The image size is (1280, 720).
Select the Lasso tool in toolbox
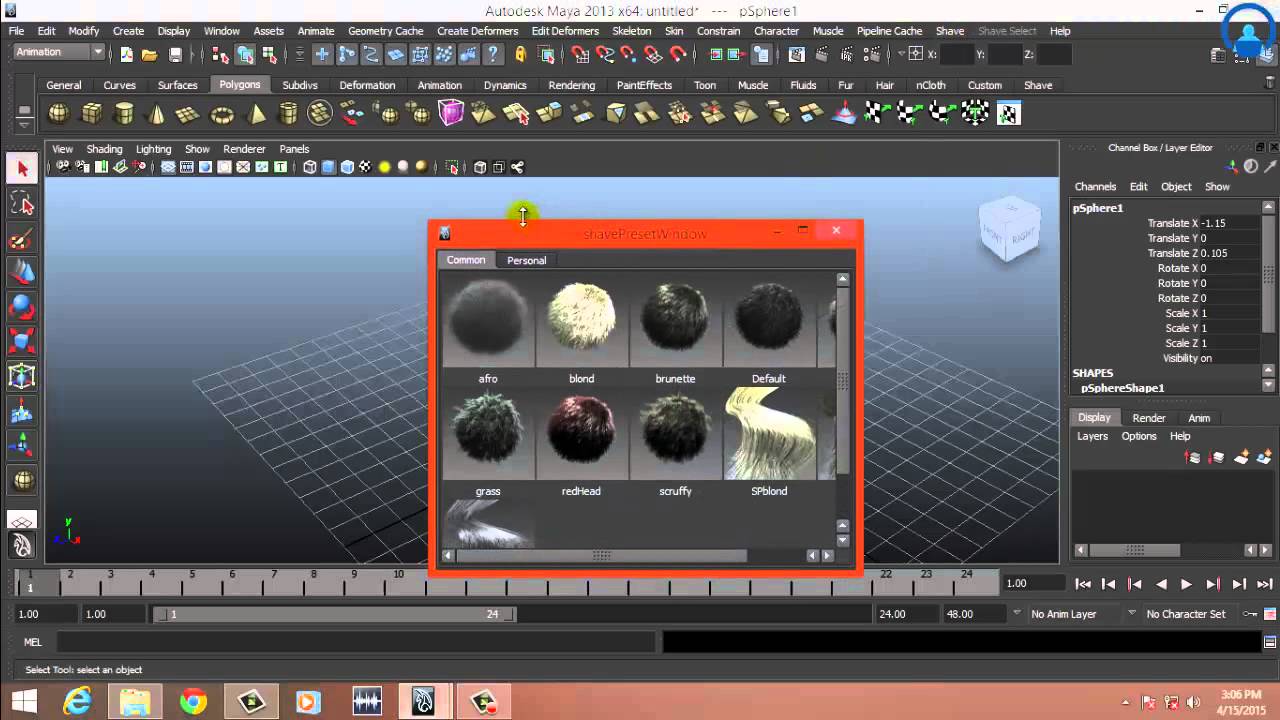[22, 204]
